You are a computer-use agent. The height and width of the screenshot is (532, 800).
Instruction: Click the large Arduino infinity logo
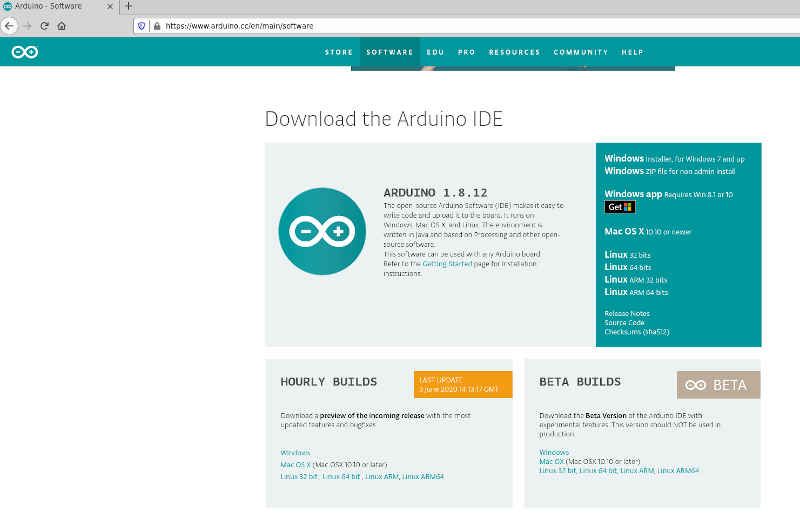(322, 231)
